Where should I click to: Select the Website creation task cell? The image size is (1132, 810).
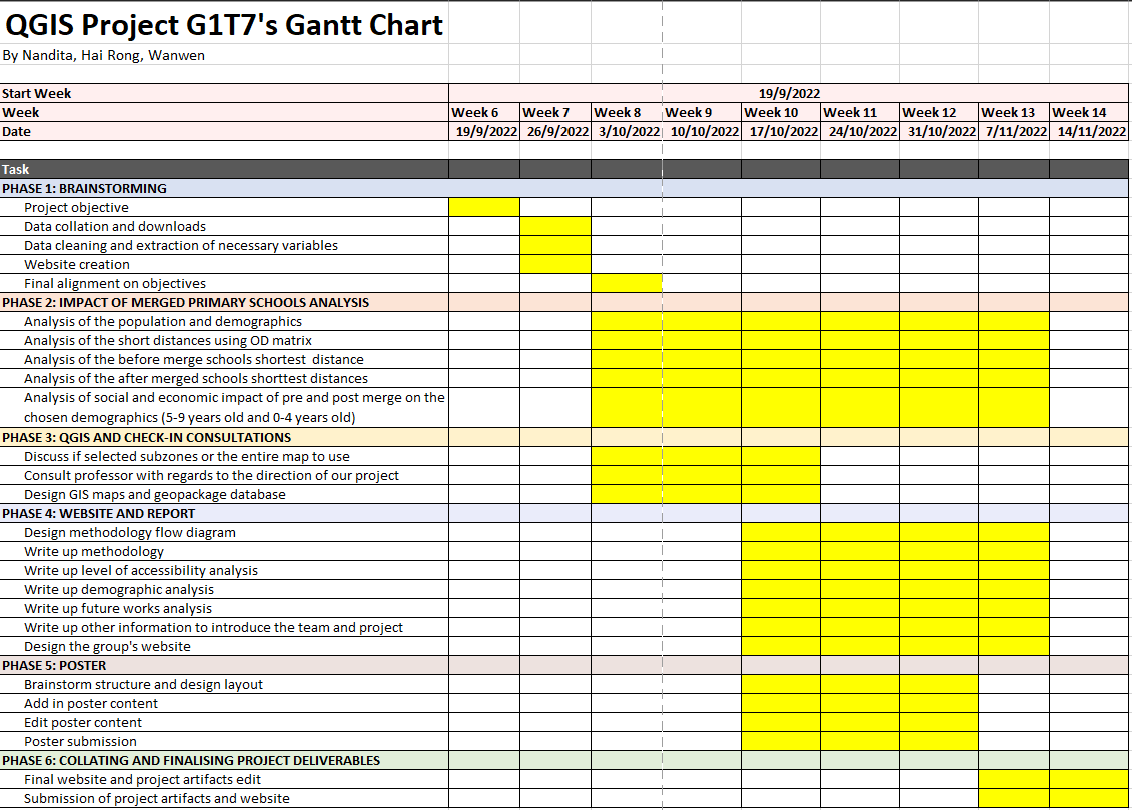(x=77, y=264)
